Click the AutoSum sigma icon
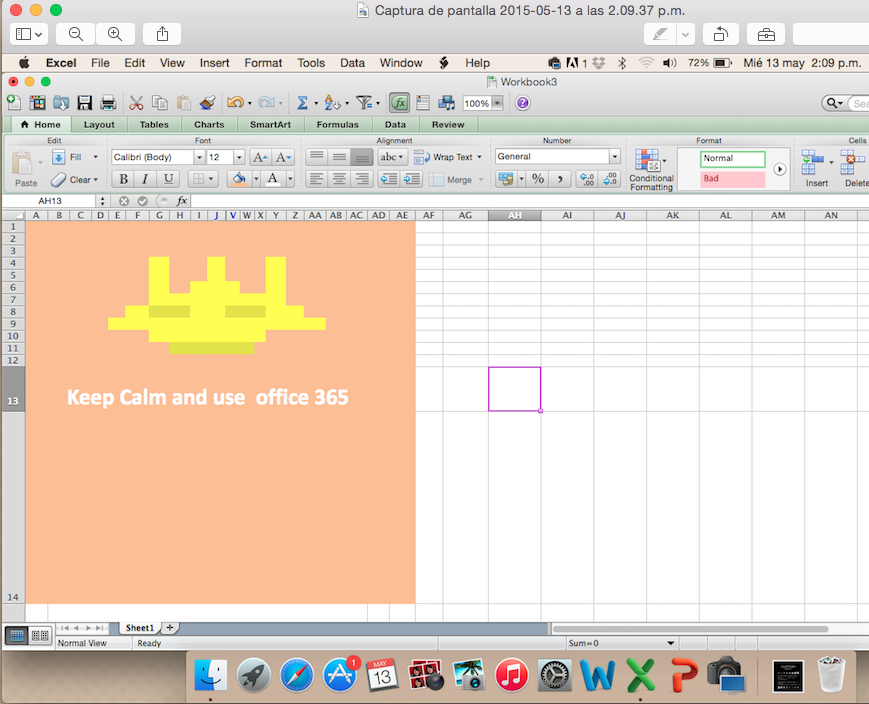This screenshot has width=869, height=704. pos(302,103)
